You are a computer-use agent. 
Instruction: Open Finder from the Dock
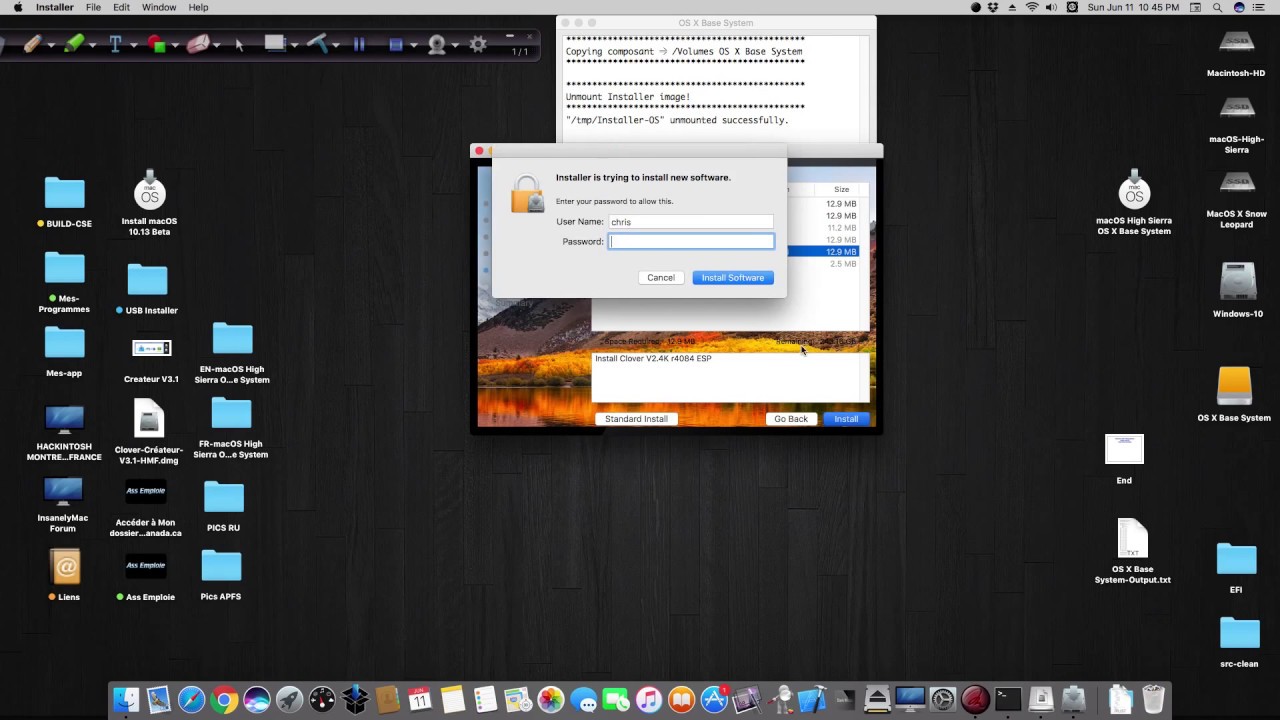[x=126, y=699]
